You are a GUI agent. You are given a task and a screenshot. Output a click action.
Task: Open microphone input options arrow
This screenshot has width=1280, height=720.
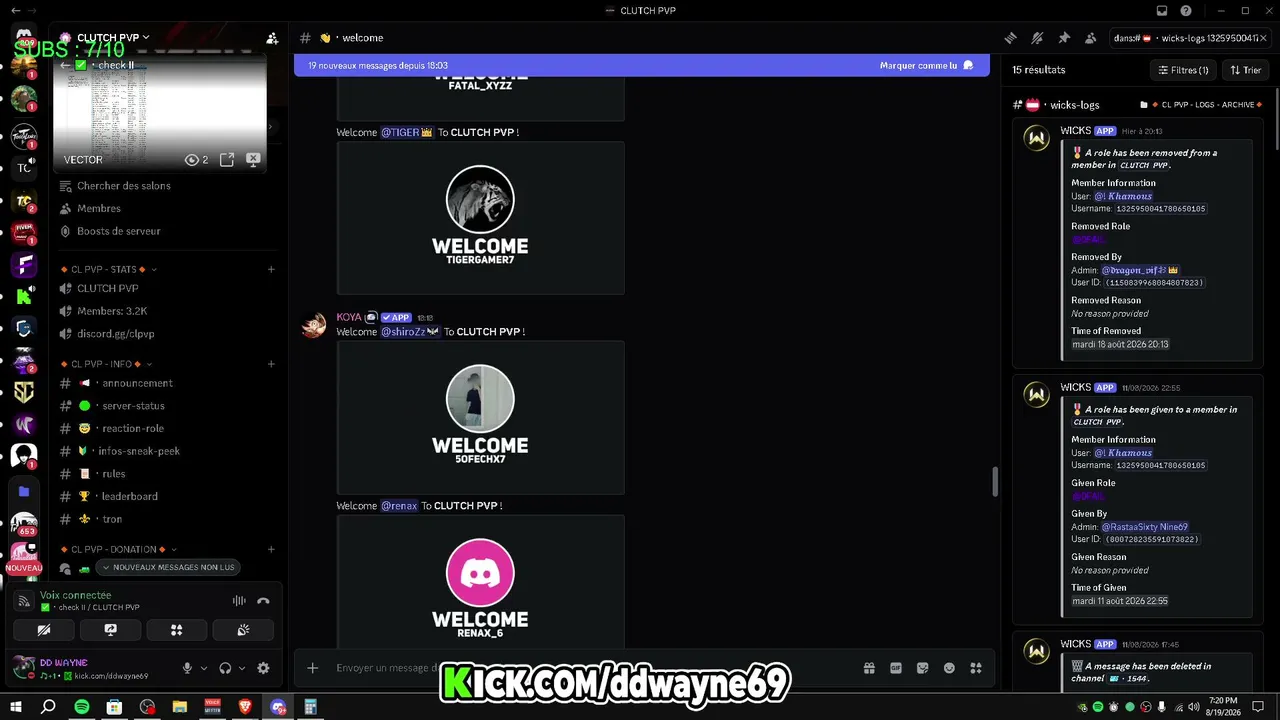pyautogui.click(x=204, y=668)
